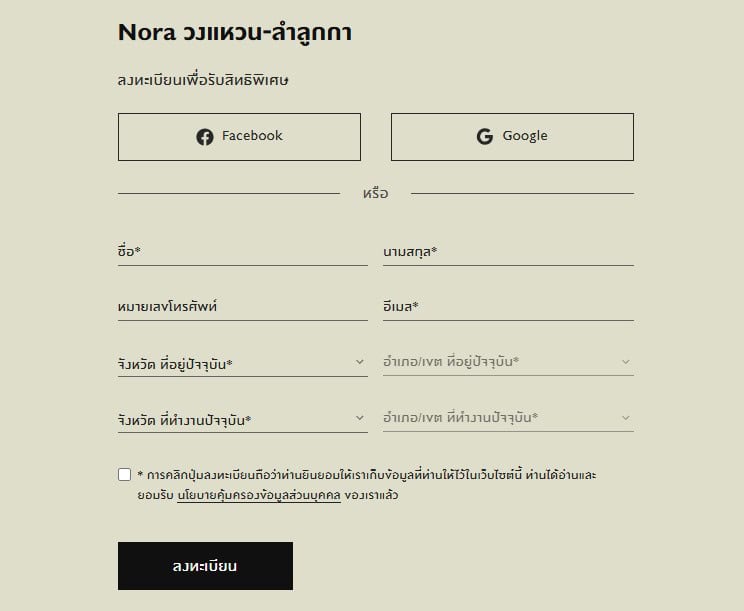Focus the อีเมล email field
The image size is (744, 611).
pos(508,307)
